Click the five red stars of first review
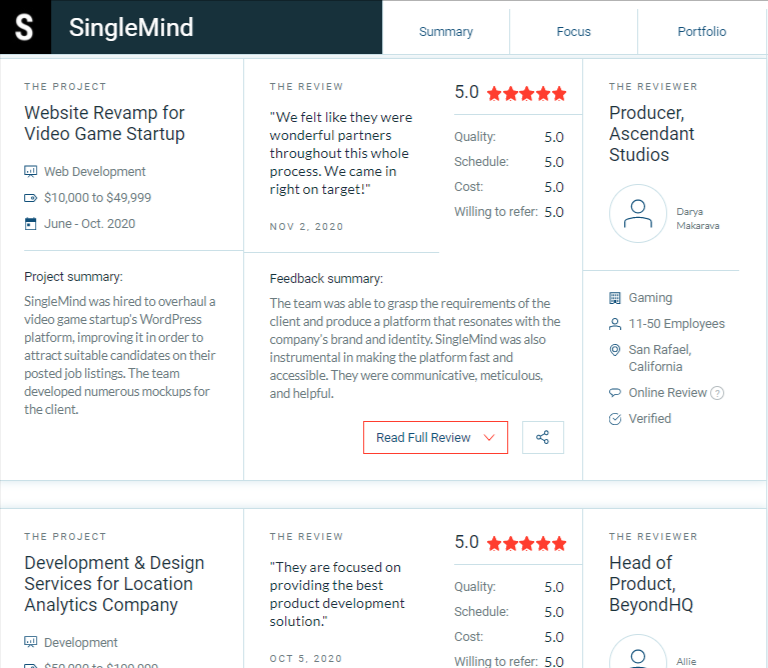This screenshot has width=768, height=668. [x=527, y=93]
